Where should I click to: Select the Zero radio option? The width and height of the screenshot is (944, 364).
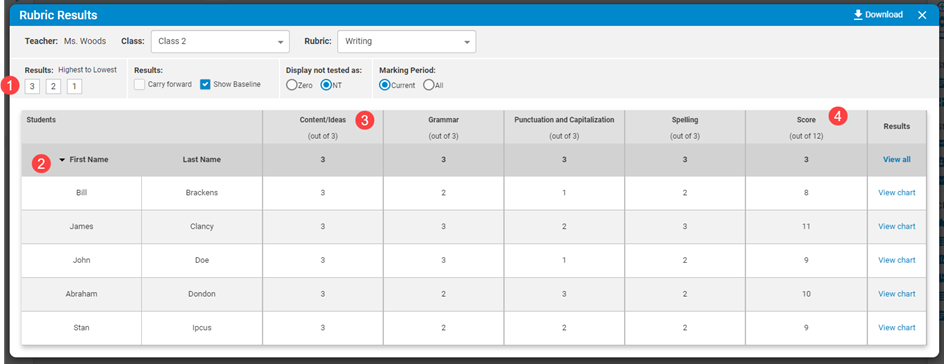(291, 85)
